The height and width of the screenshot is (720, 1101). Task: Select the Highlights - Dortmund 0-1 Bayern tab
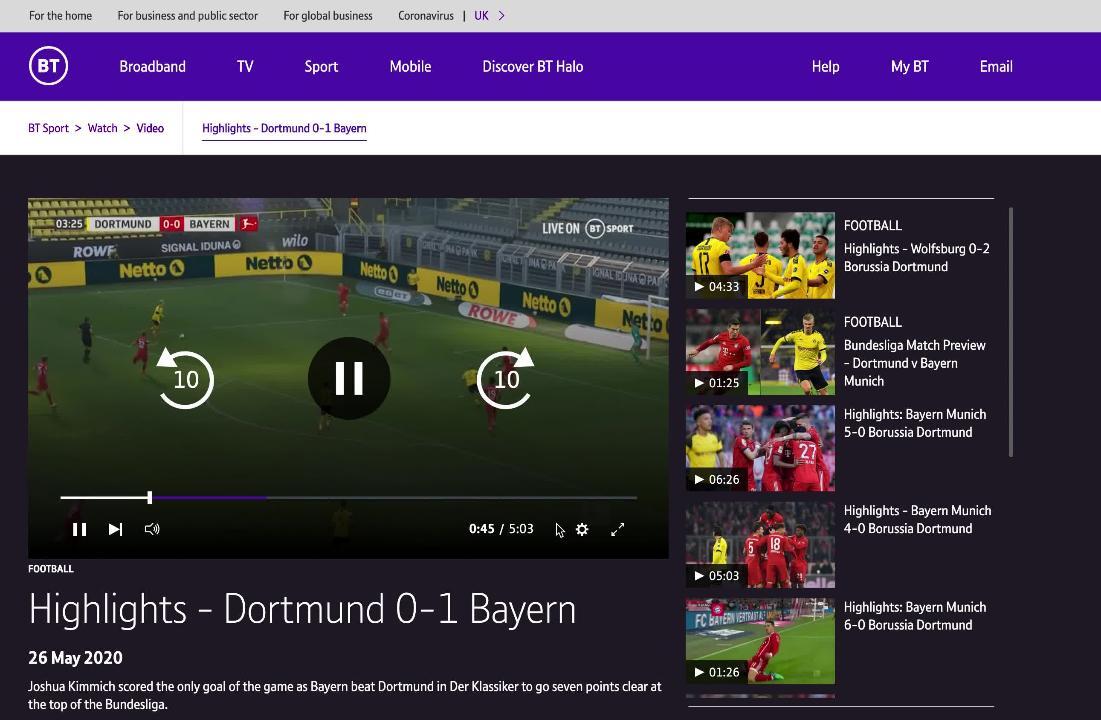coord(284,129)
